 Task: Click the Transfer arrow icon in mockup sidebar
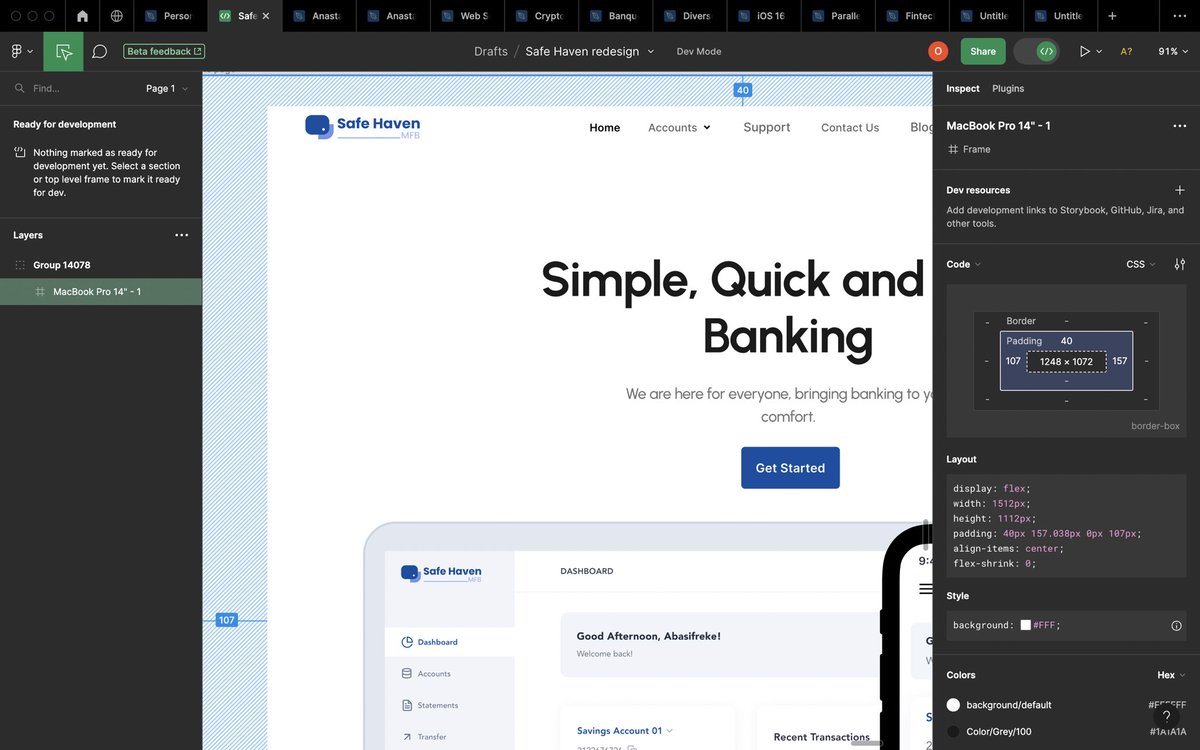407,737
